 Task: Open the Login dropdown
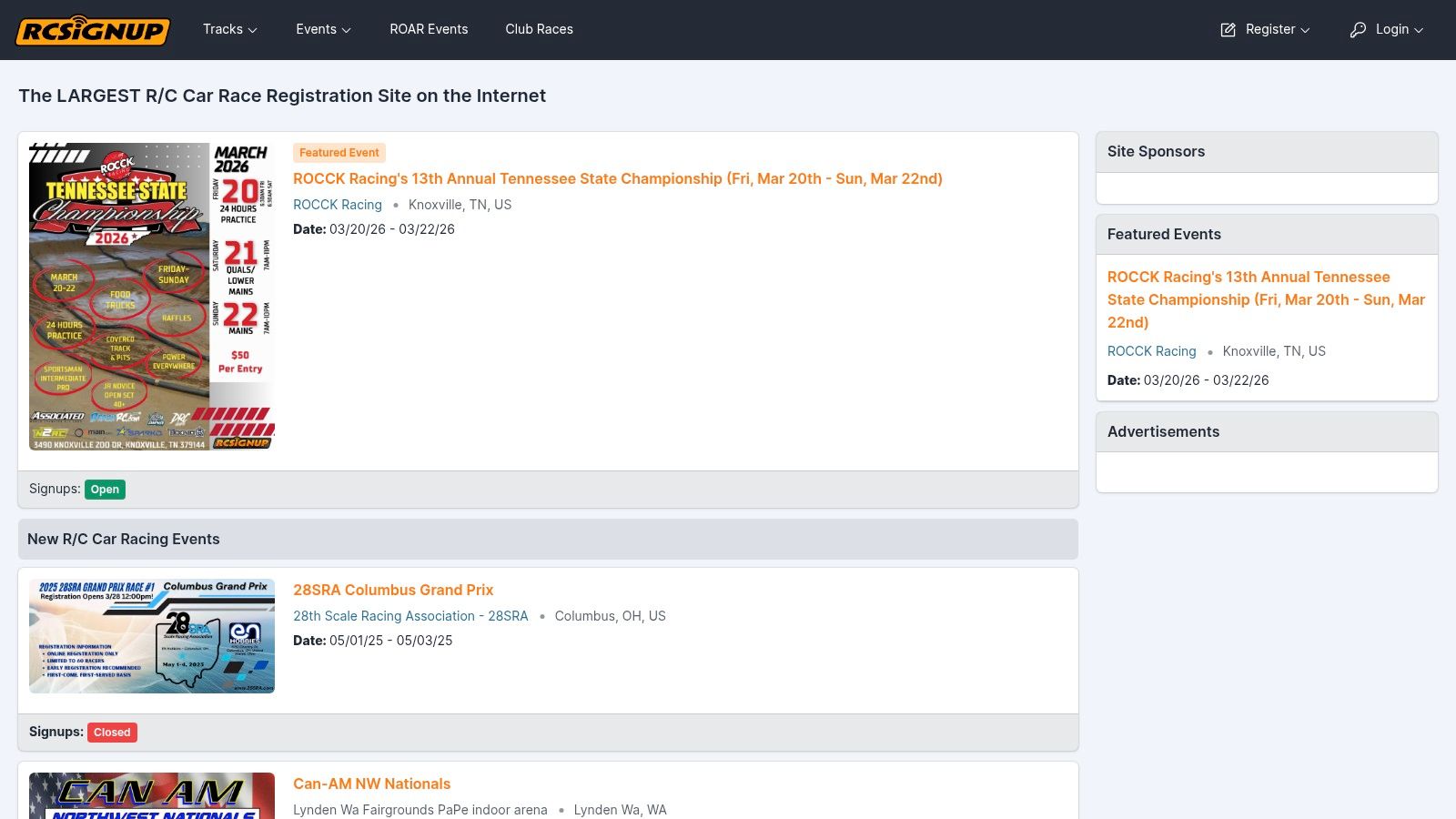1387,29
